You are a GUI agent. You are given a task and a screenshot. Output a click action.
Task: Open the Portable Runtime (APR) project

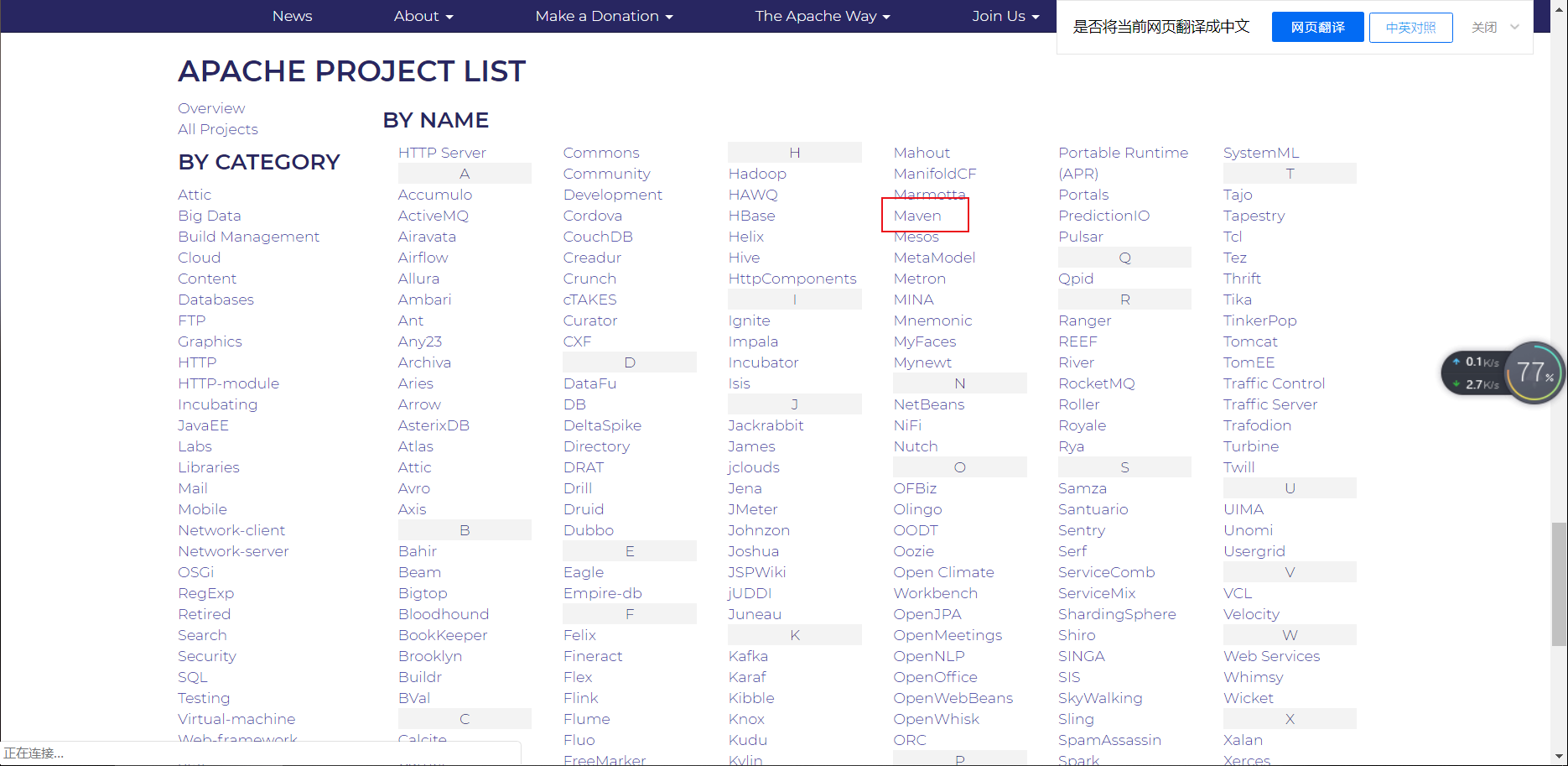(x=1124, y=163)
